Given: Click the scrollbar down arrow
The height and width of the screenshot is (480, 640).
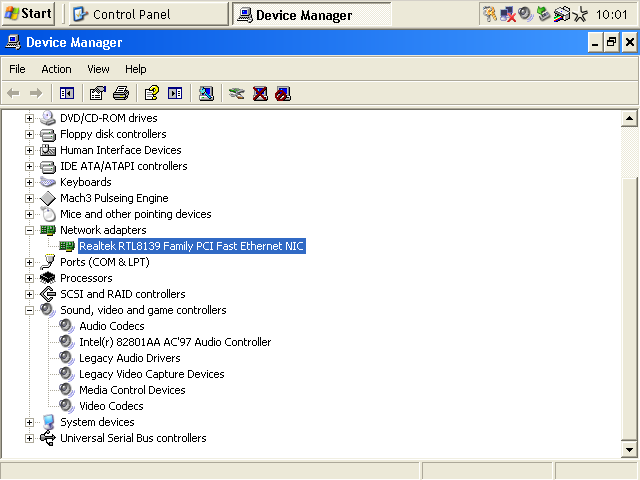Looking at the screenshot, I should coord(629,449).
